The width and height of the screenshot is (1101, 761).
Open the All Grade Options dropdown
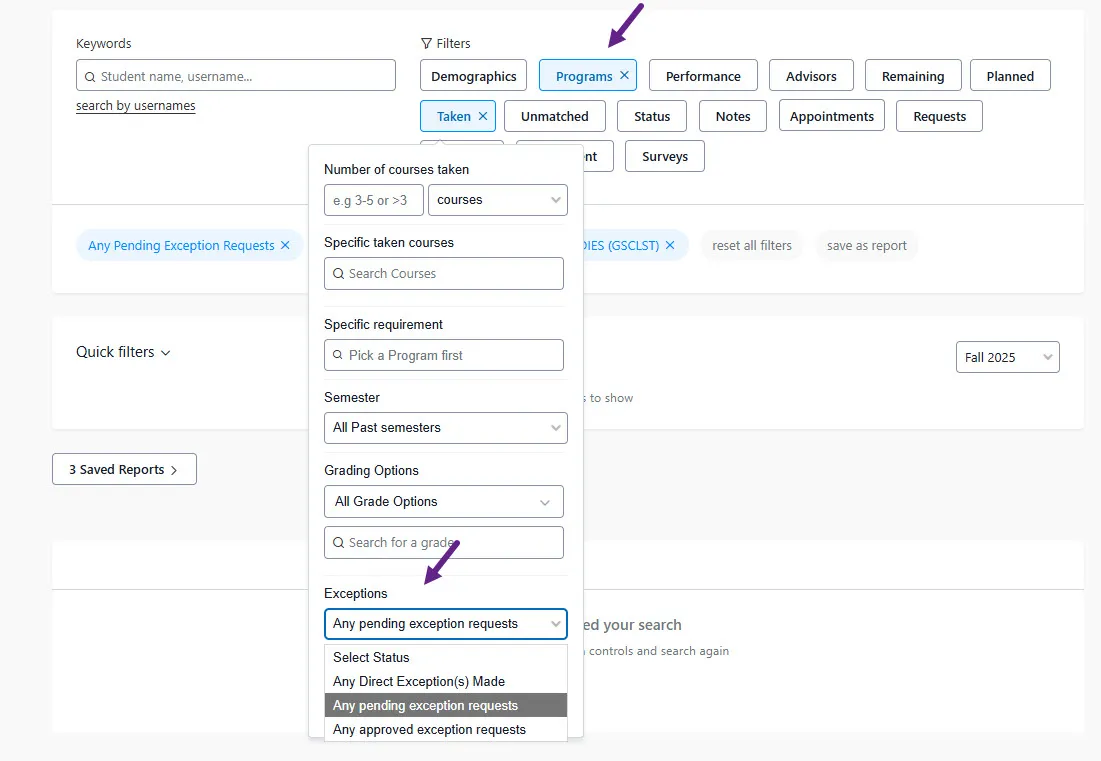pos(444,501)
